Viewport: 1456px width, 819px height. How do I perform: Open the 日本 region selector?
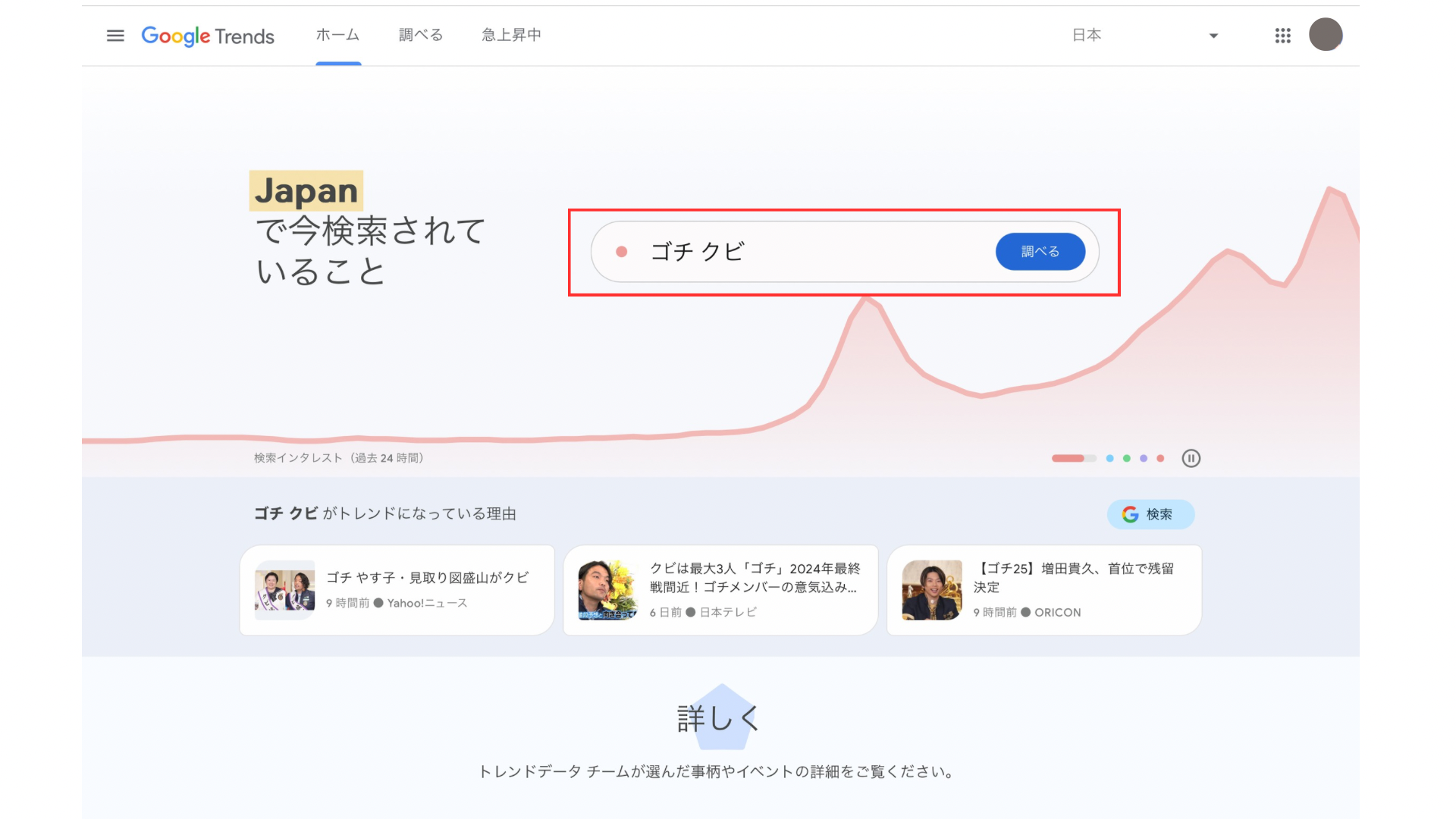click(1087, 35)
